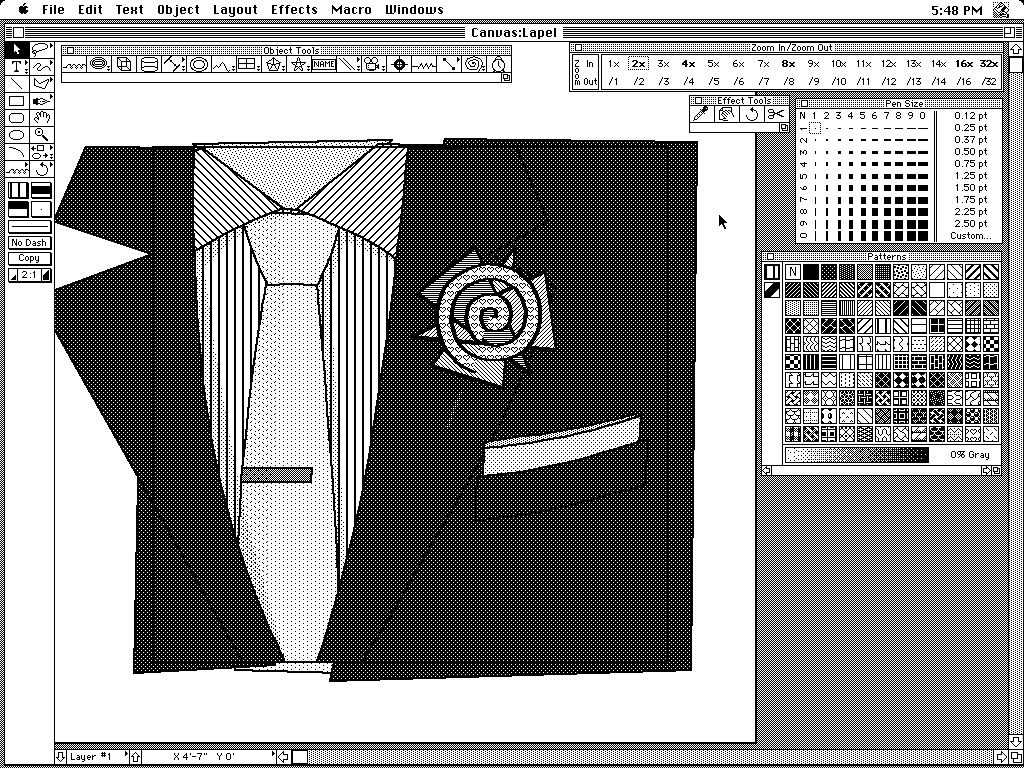Viewport: 1024px width, 768px height.
Task: Open the Layout menu
Action: pos(235,10)
